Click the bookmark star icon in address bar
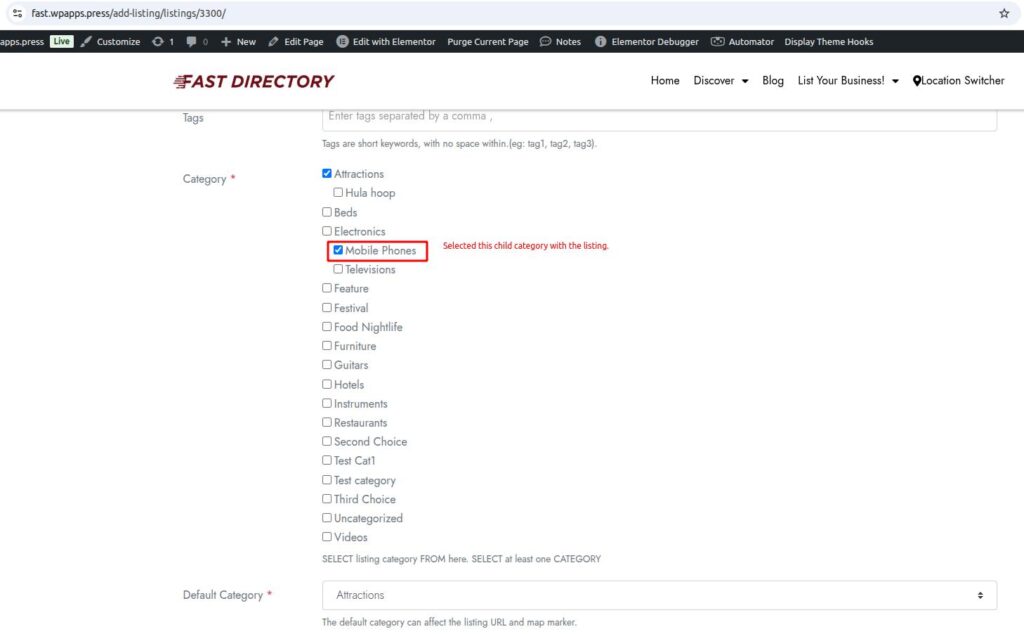Screen dimensions: 1024x634 (x=1004, y=13)
